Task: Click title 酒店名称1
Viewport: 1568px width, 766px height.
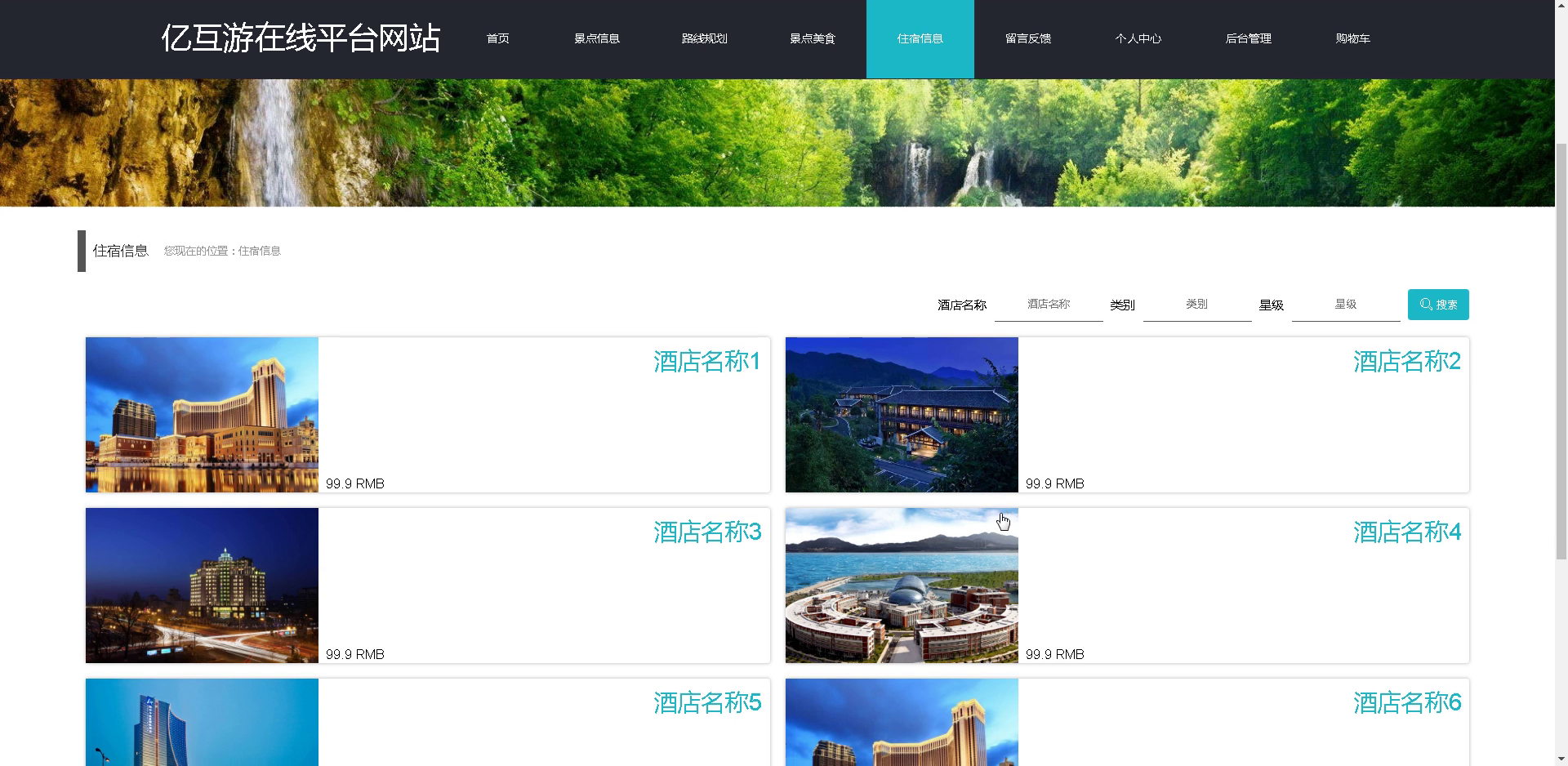Action: click(707, 361)
